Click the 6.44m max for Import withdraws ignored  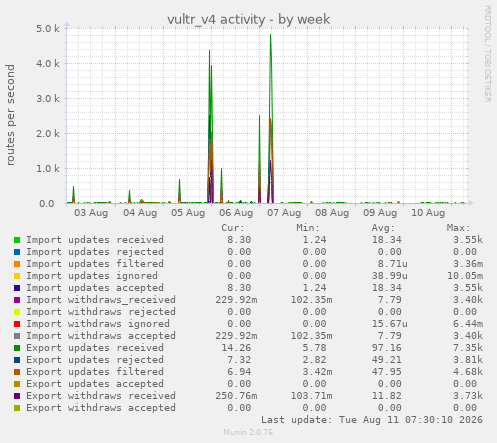tap(468, 324)
